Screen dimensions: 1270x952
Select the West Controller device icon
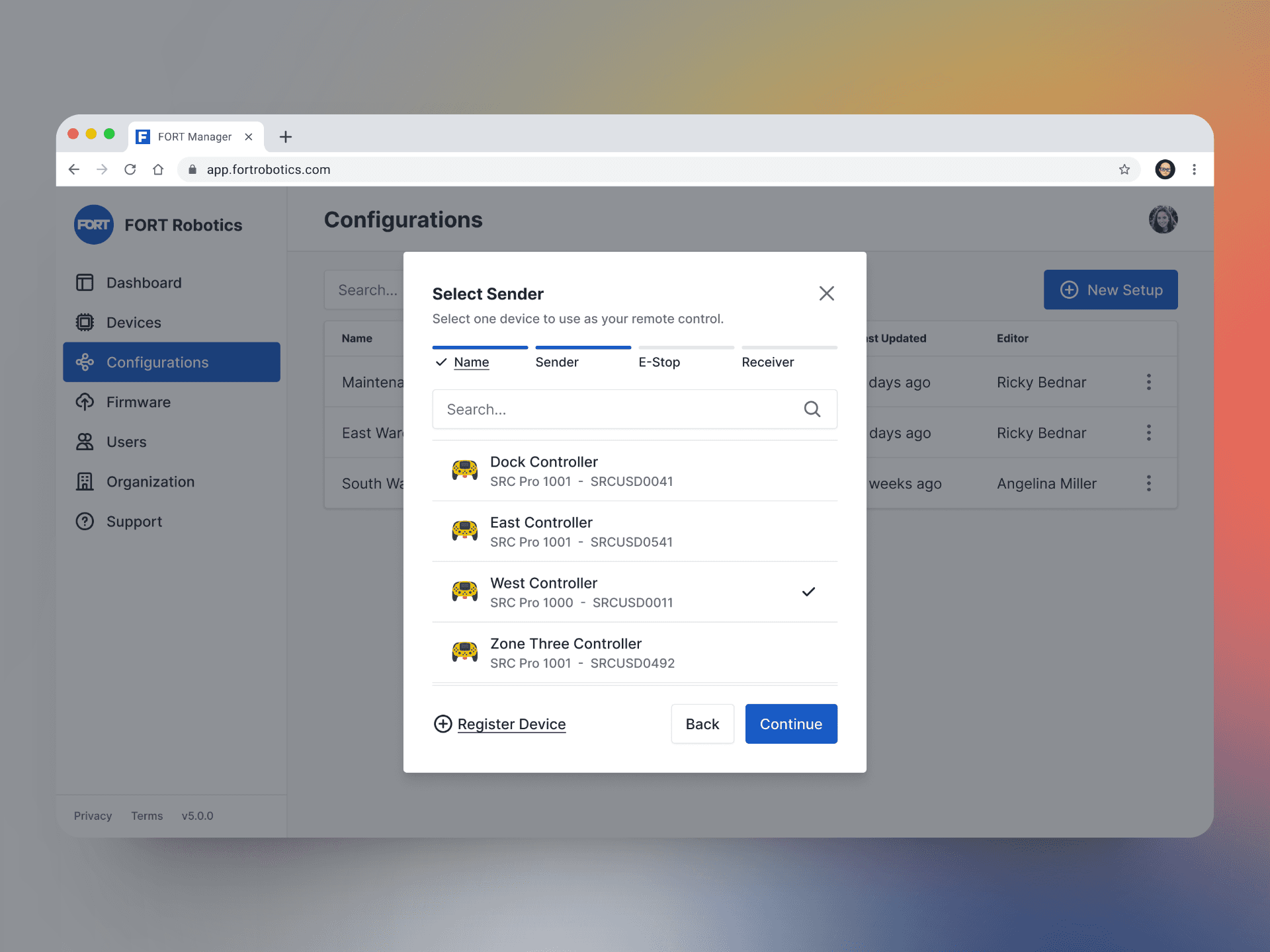(463, 591)
